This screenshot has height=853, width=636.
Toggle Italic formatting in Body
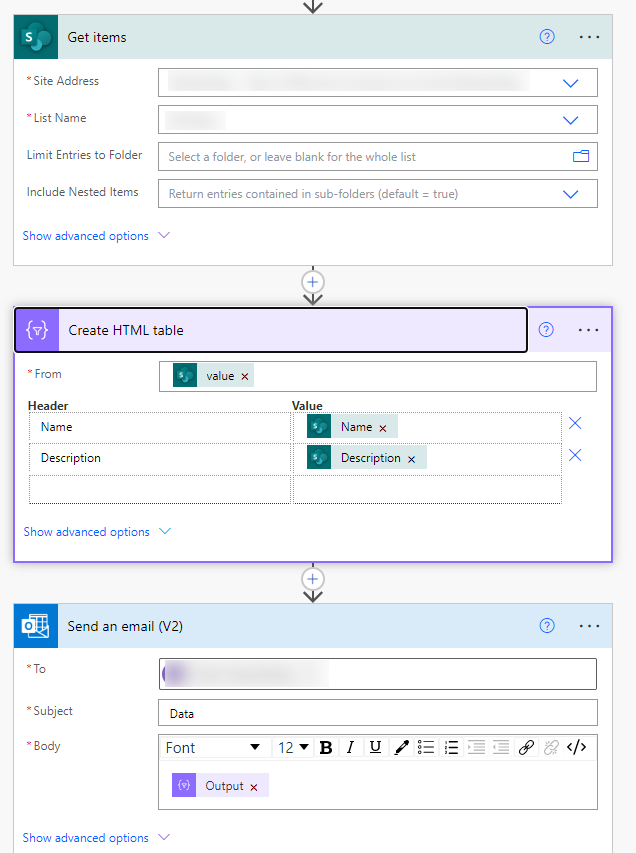350,747
